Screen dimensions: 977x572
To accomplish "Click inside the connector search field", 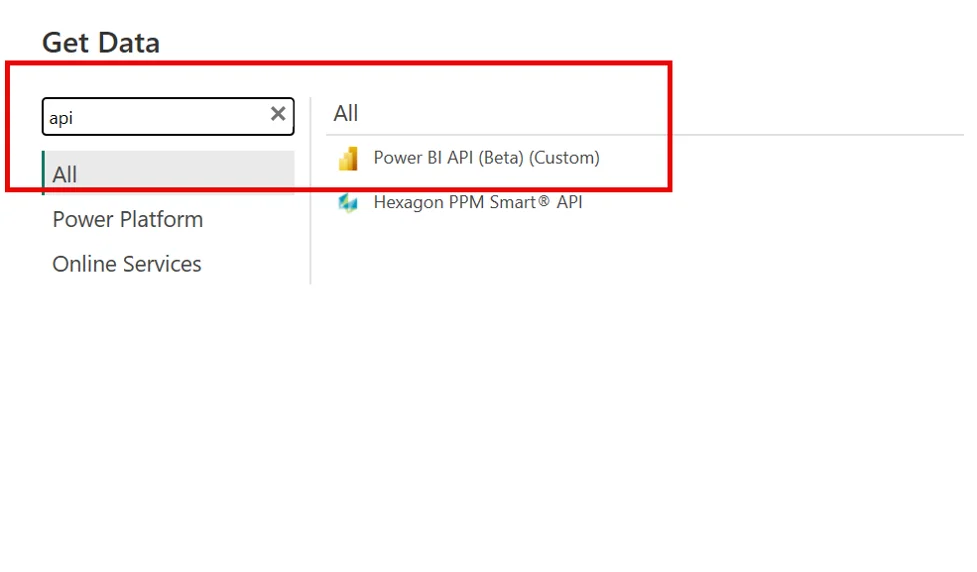I will tap(150, 117).
